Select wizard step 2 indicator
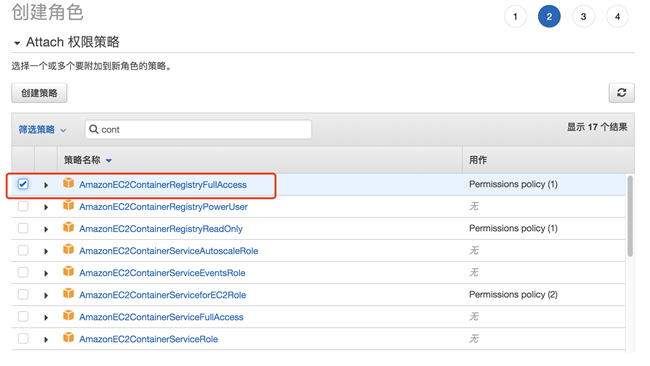 click(549, 17)
